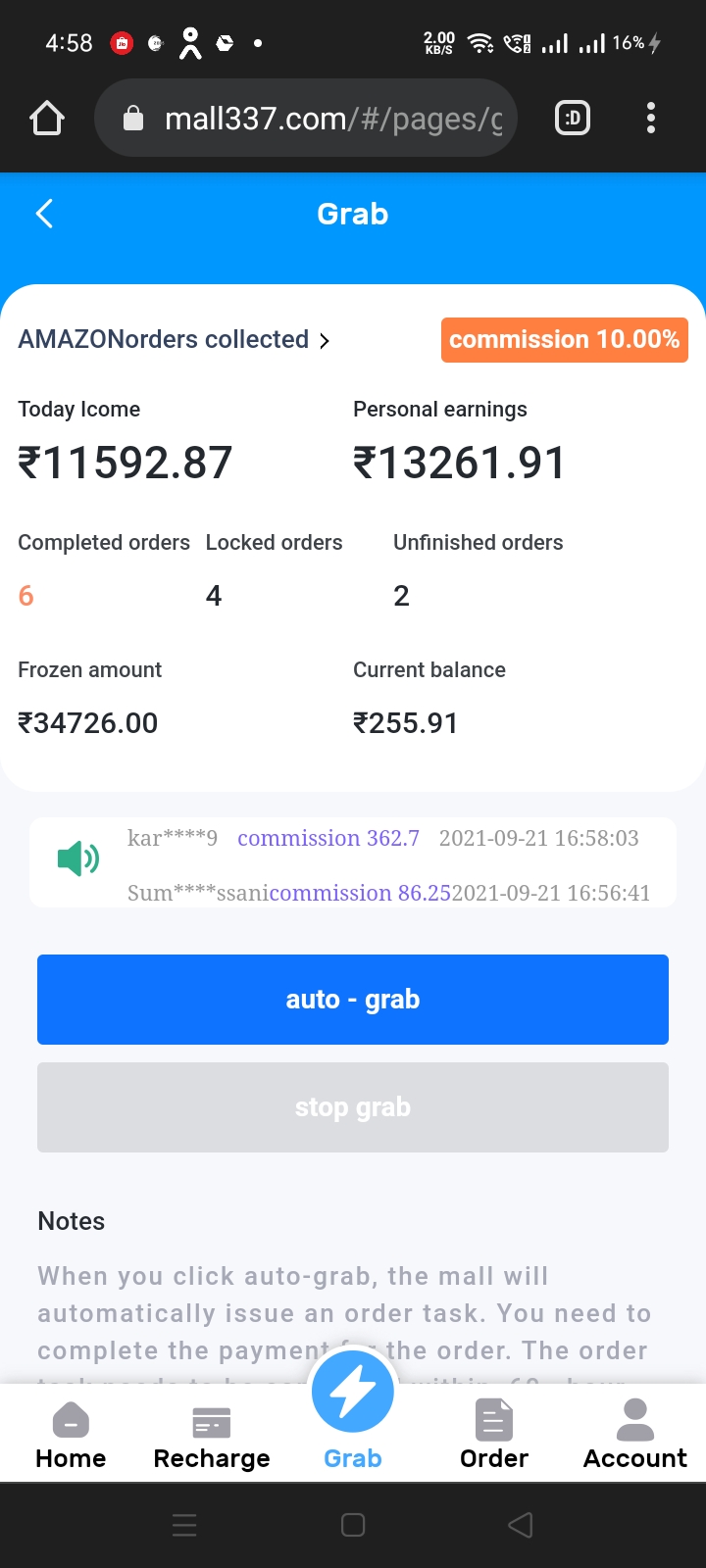The height and width of the screenshot is (1568, 706).
Task: Open the browser tab switcher
Action: pos(573,119)
